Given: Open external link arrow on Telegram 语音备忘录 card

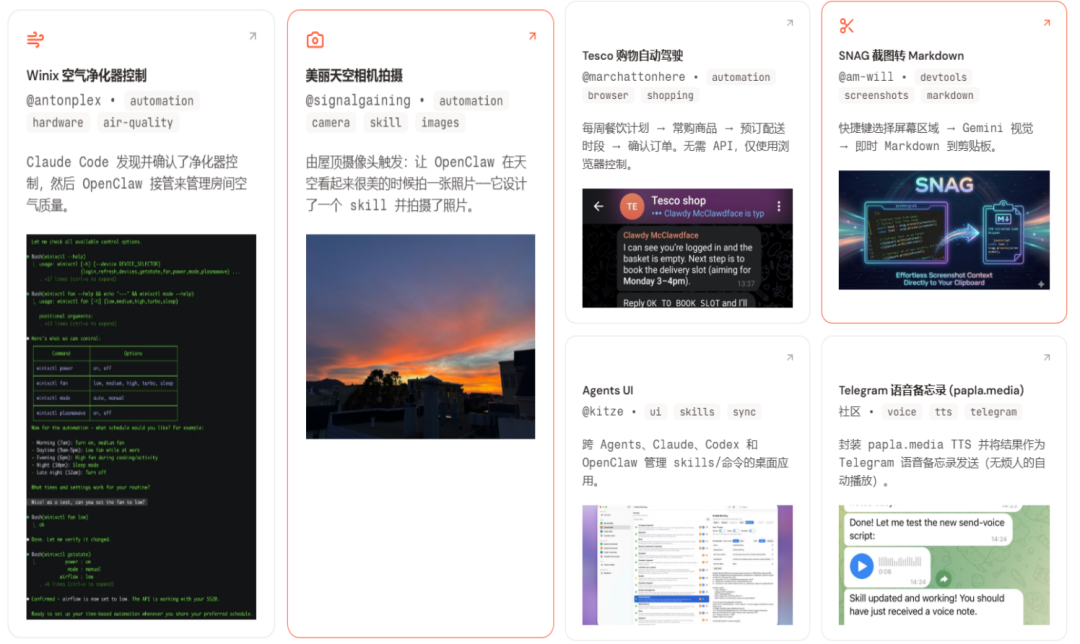Looking at the screenshot, I should [1046, 357].
